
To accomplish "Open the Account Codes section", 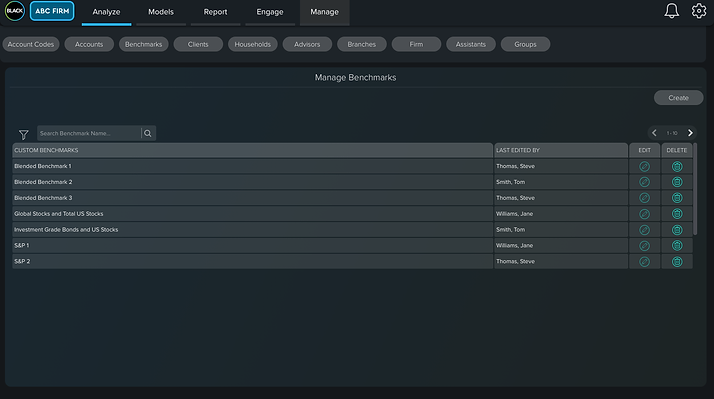I will coord(31,44).
